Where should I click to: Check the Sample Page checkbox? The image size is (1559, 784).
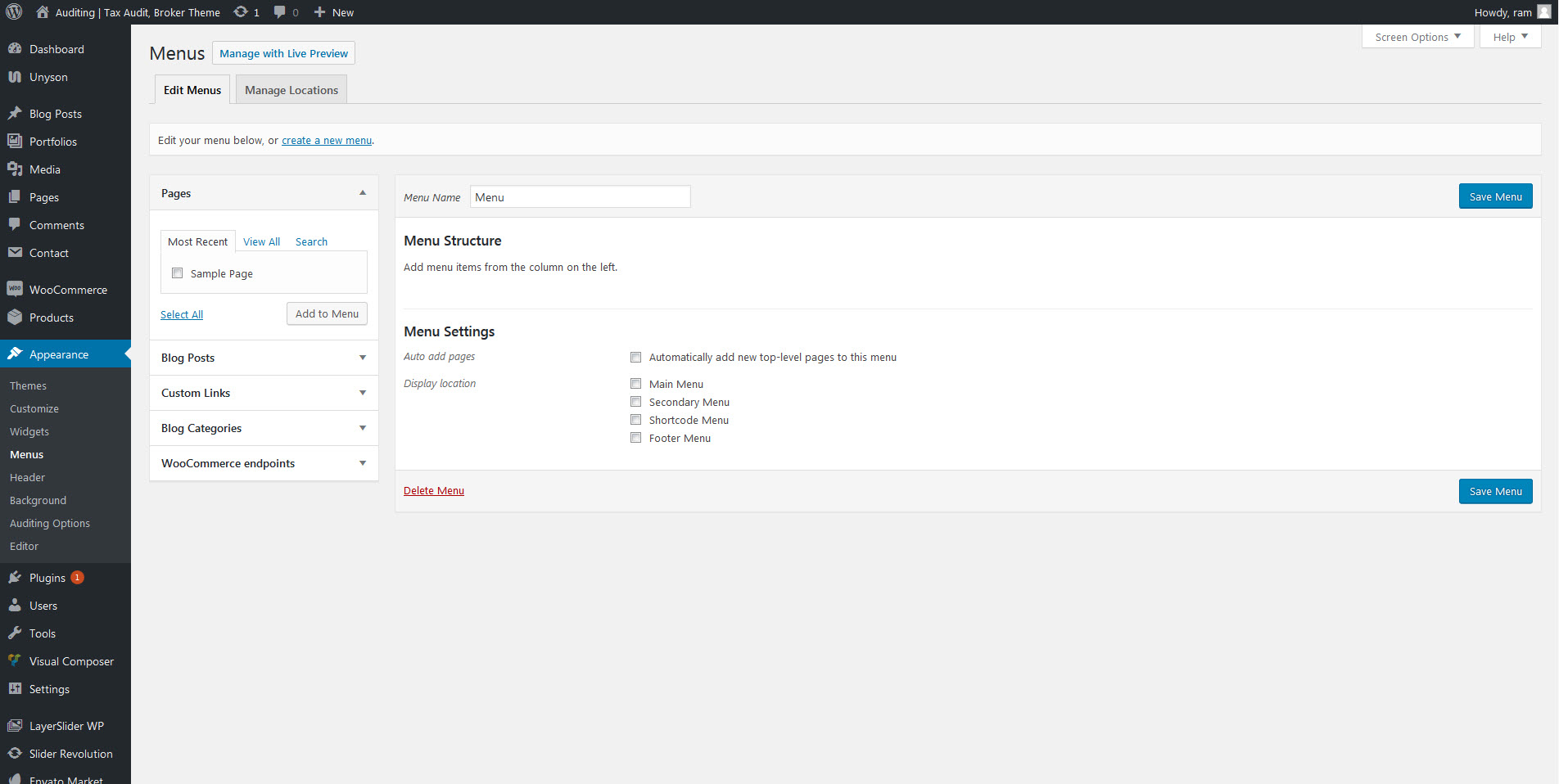point(177,273)
